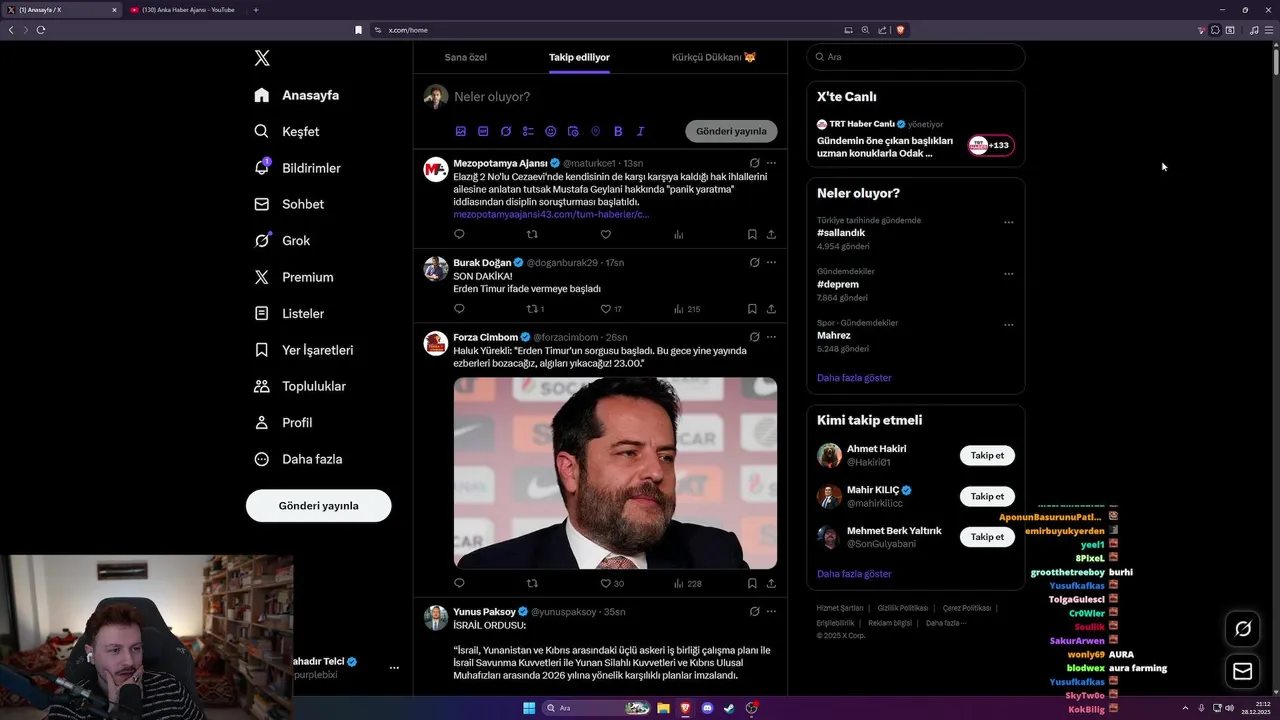
Task: Follow Mahir KILIÇ with Takip et
Action: coord(987,496)
